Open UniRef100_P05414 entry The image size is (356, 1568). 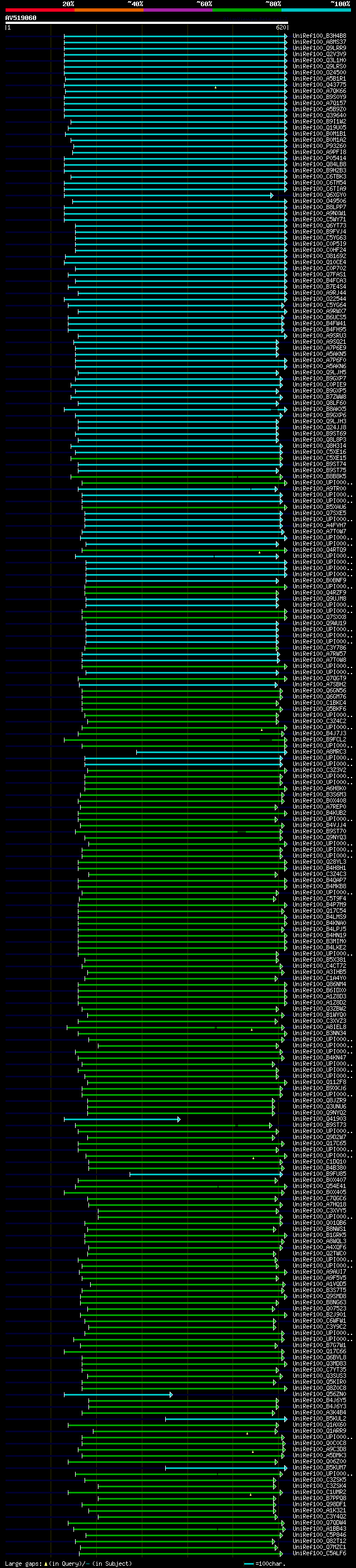tap(319, 159)
